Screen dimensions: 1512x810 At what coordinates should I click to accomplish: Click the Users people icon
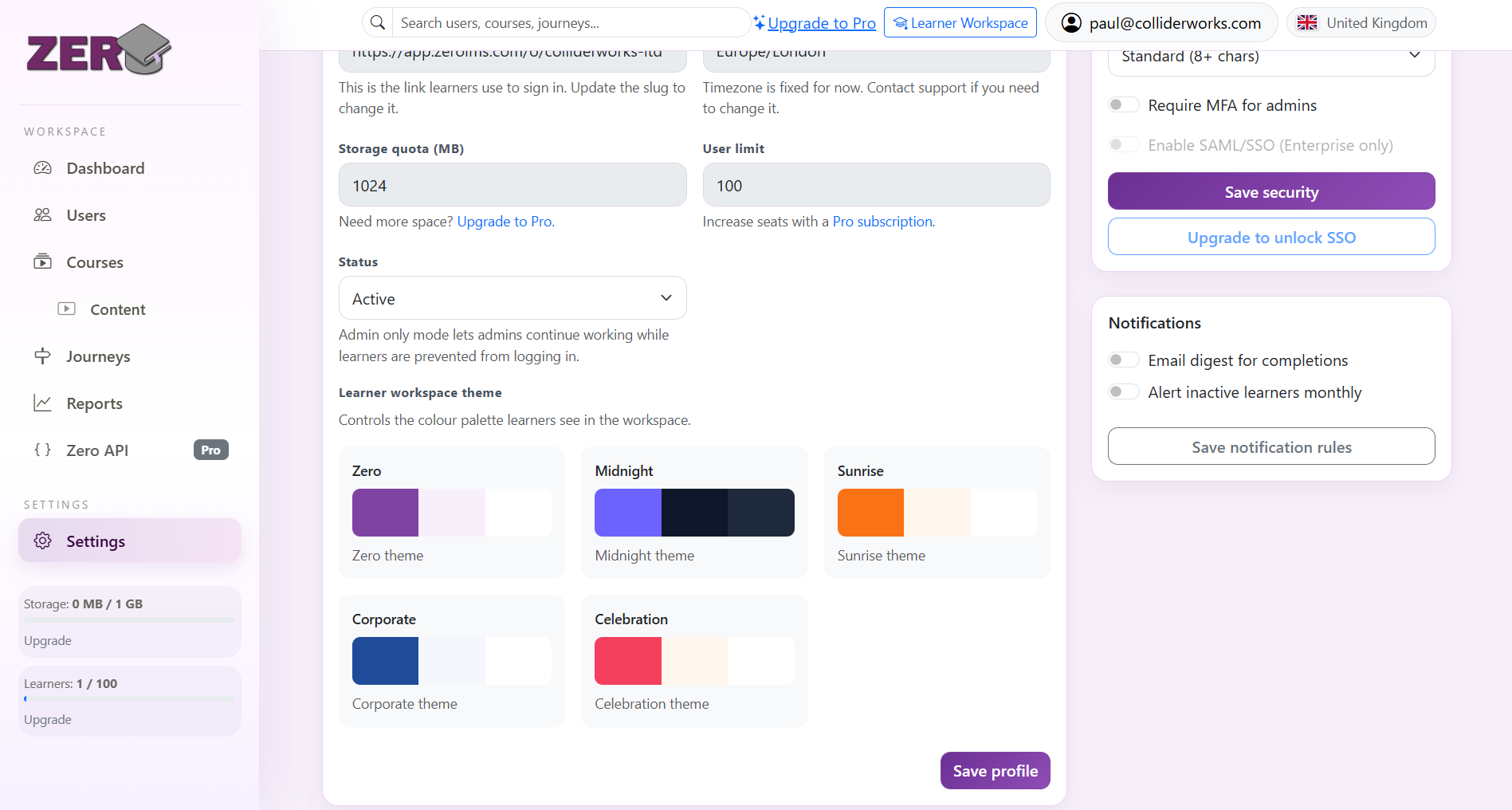[42, 215]
